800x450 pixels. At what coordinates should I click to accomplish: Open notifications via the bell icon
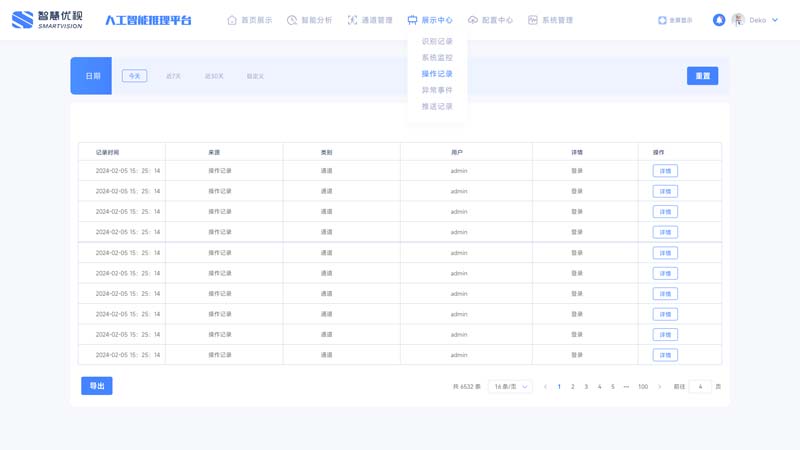pos(718,20)
